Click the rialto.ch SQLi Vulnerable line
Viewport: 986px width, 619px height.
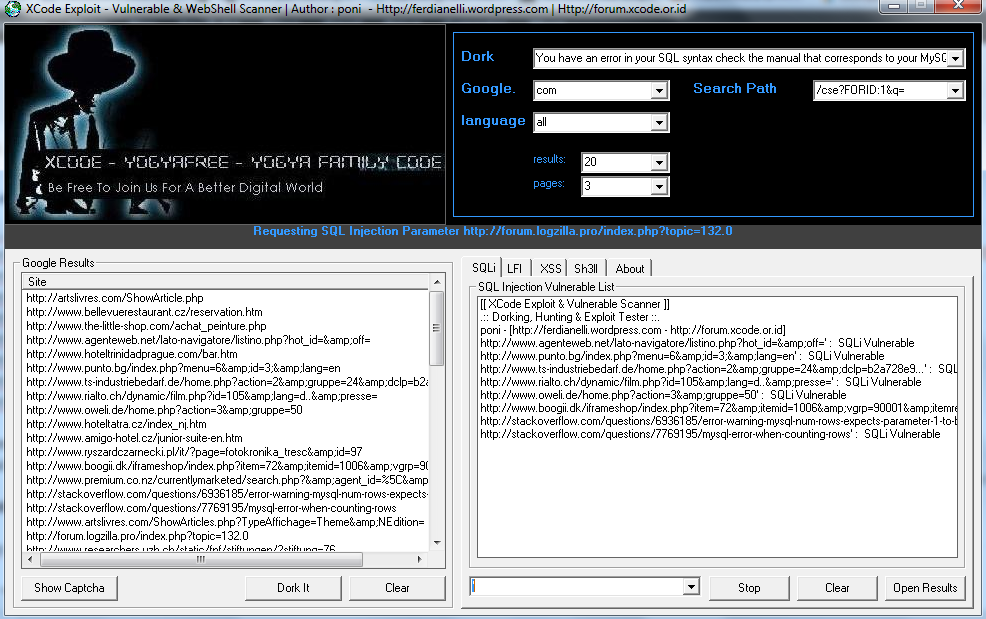[701, 382]
